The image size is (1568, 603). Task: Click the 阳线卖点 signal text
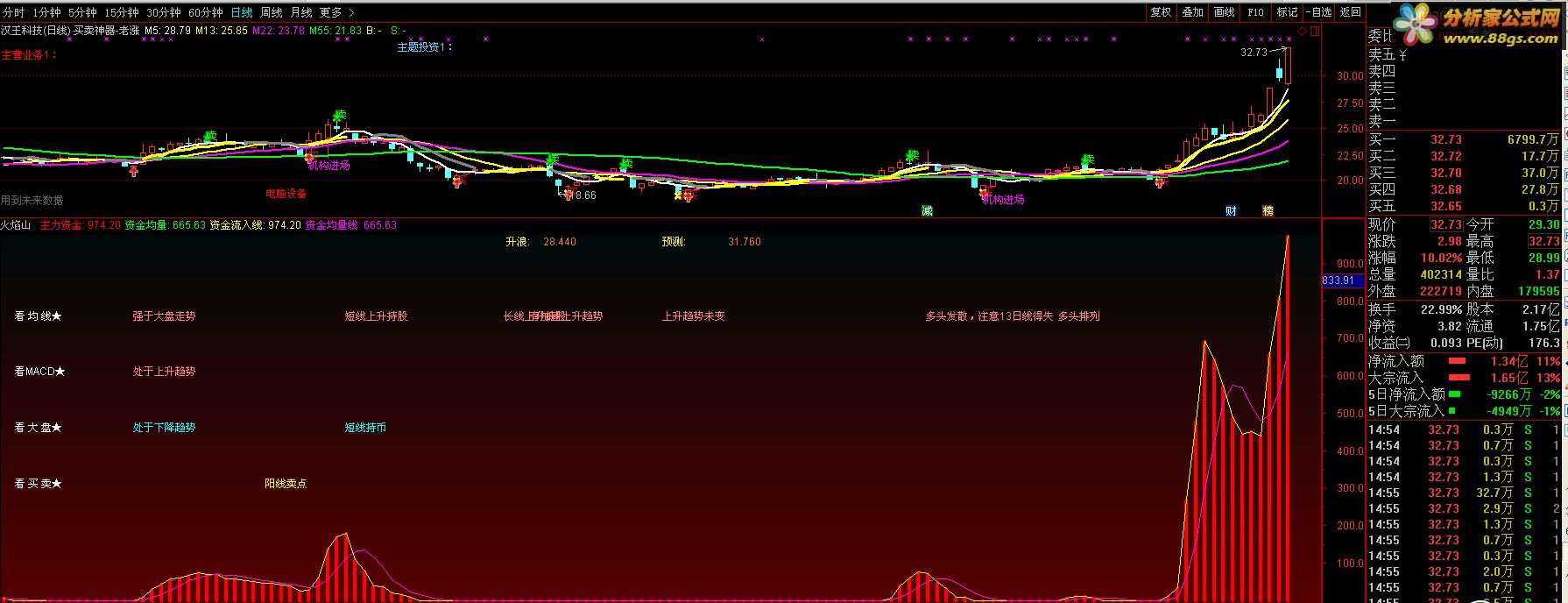tap(286, 484)
